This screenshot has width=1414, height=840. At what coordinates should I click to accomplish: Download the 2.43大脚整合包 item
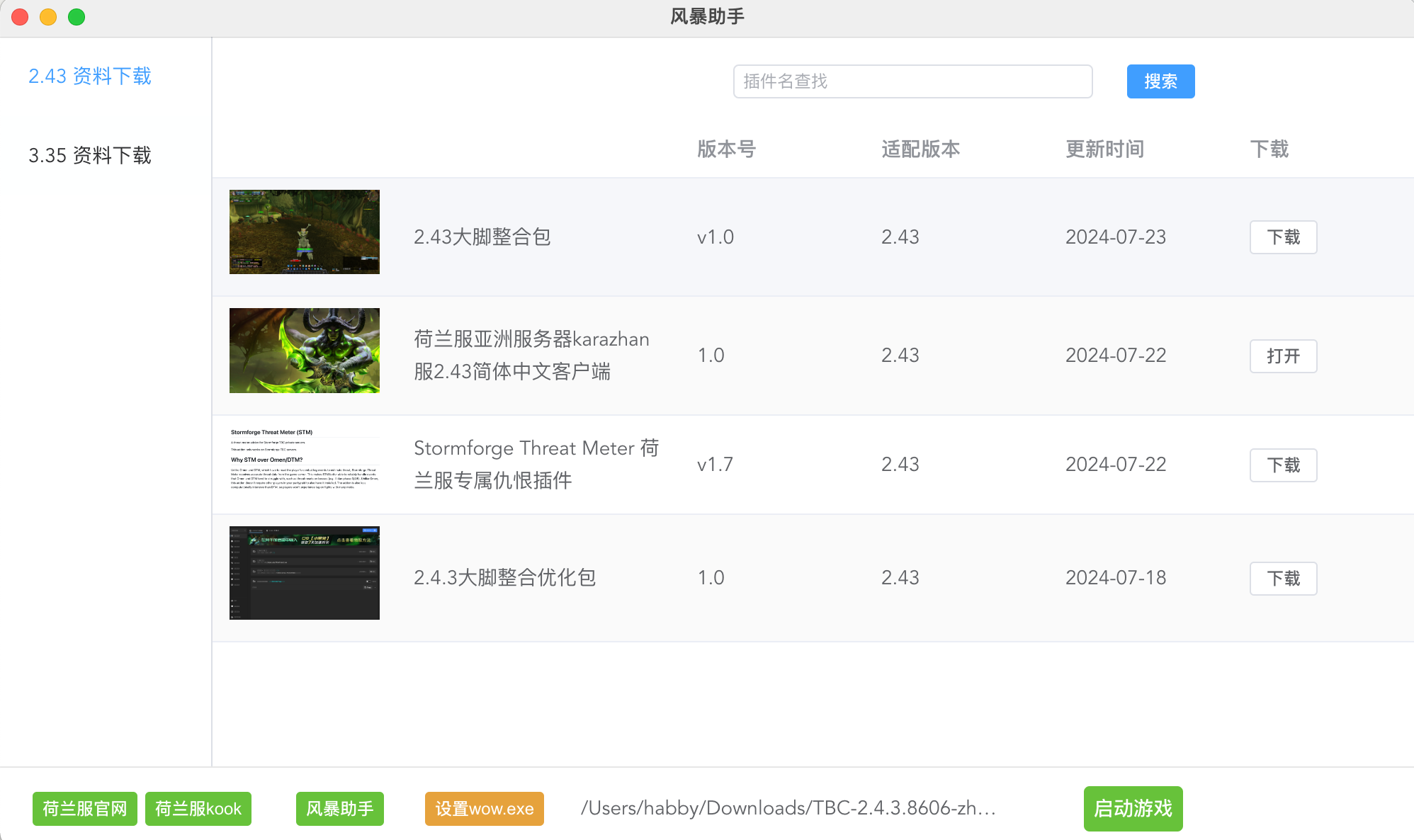(x=1283, y=237)
